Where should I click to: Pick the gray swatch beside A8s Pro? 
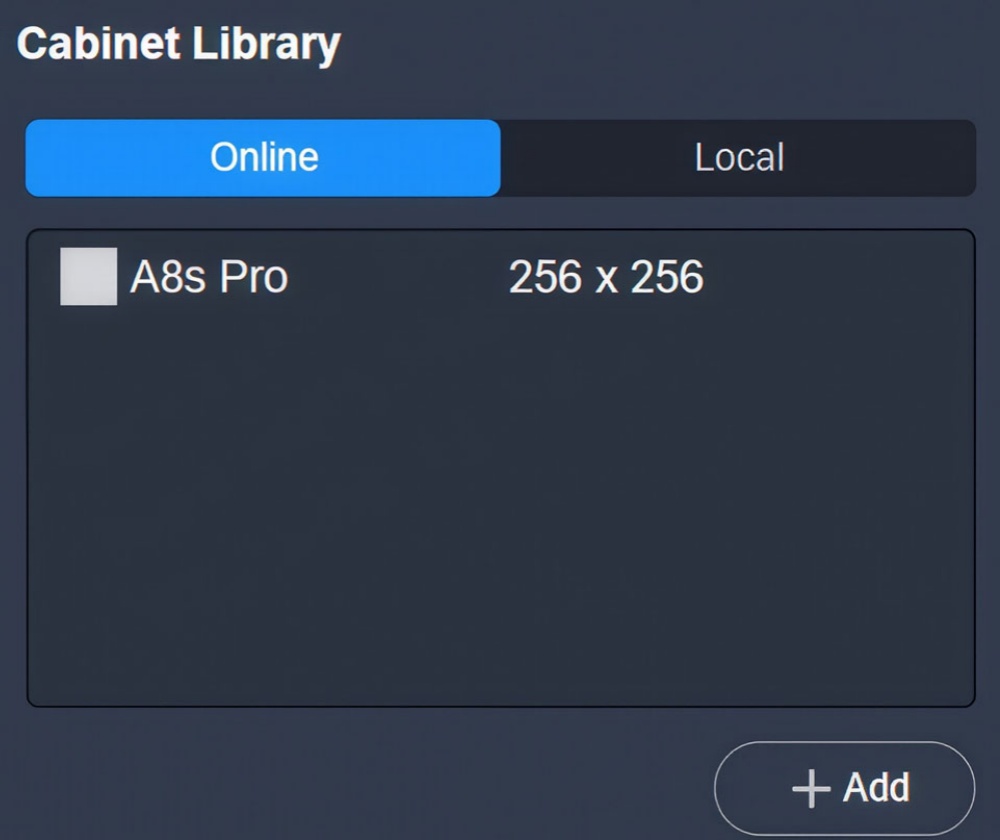88,277
